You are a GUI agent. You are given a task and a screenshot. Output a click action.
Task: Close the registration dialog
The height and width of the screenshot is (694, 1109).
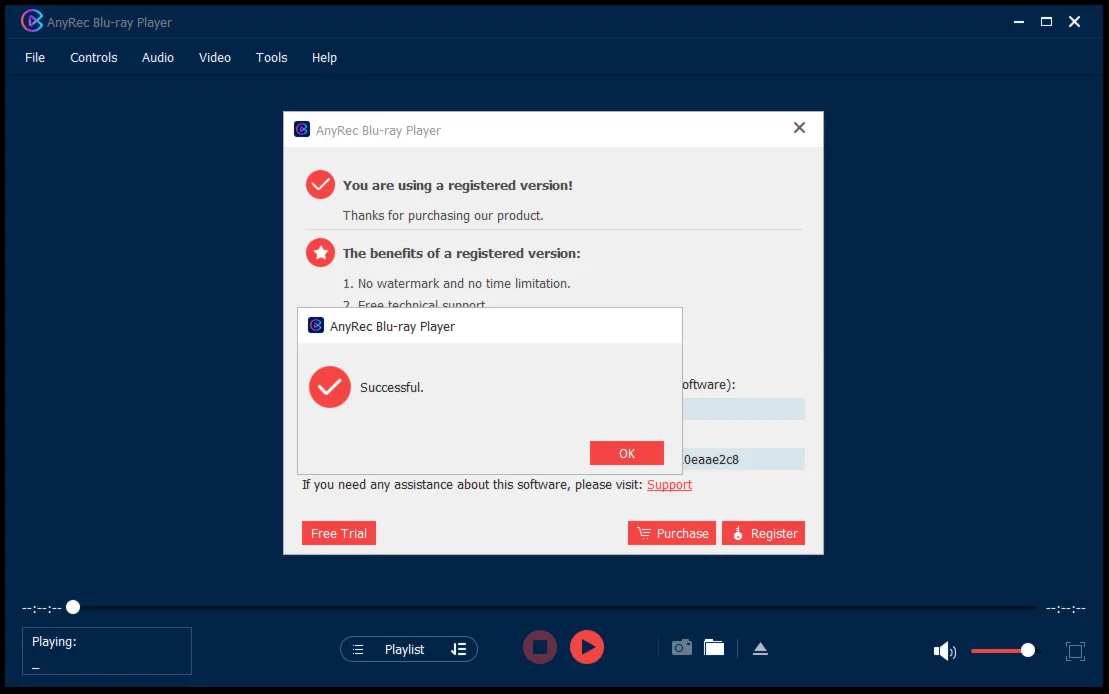pos(799,128)
